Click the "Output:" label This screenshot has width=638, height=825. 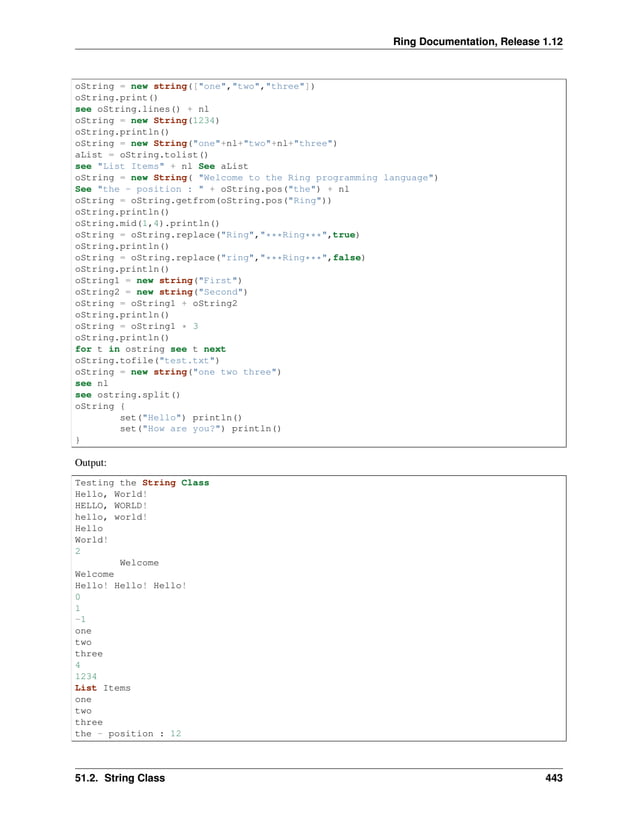coord(90,463)
